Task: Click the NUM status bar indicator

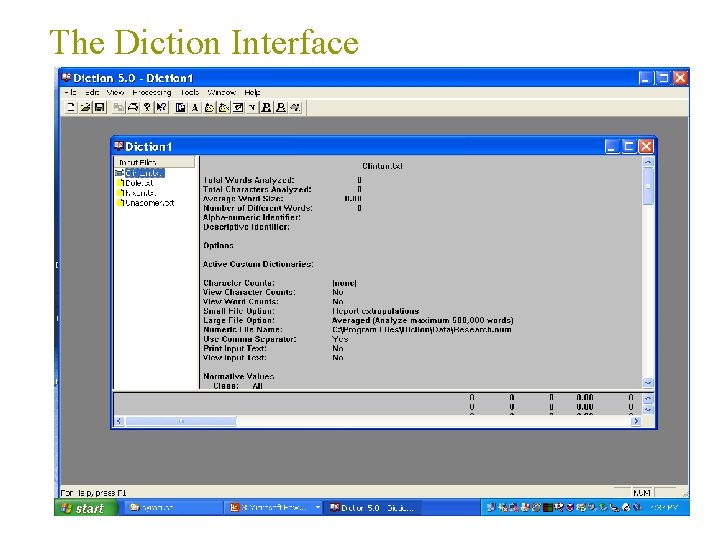Action: [x=641, y=493]
